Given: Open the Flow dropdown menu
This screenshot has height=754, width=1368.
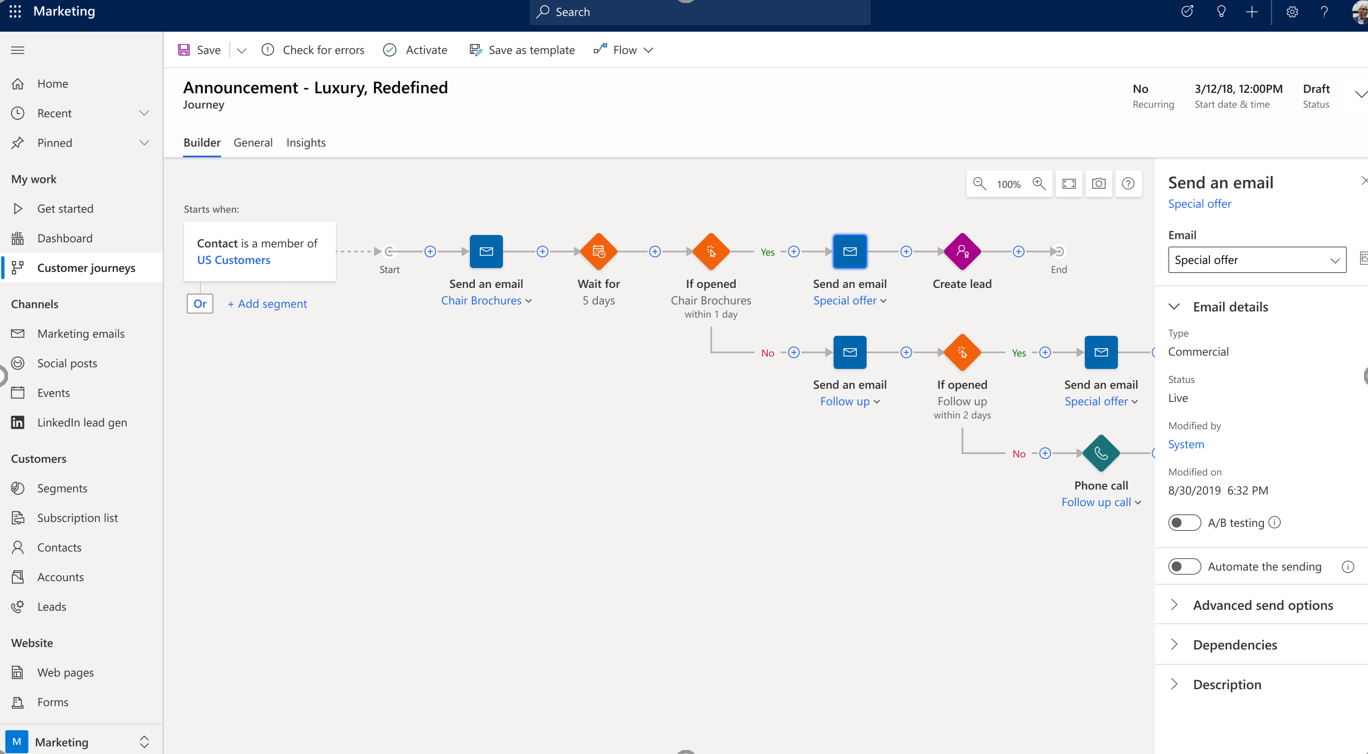Looking at the screenshot, I should click(624, 50).
